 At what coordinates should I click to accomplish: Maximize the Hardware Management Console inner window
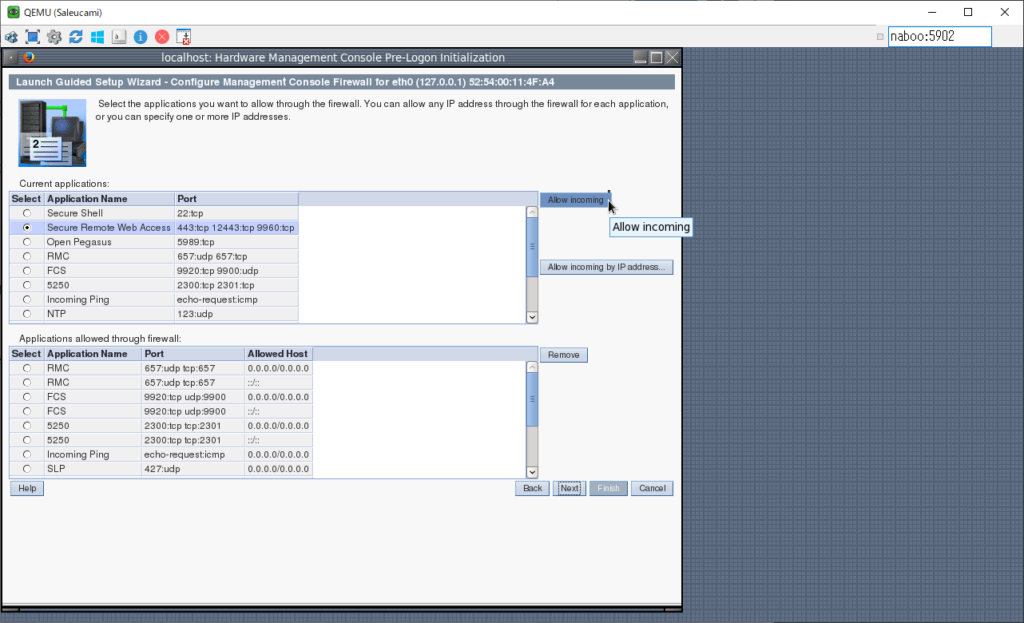click(656, 57)
